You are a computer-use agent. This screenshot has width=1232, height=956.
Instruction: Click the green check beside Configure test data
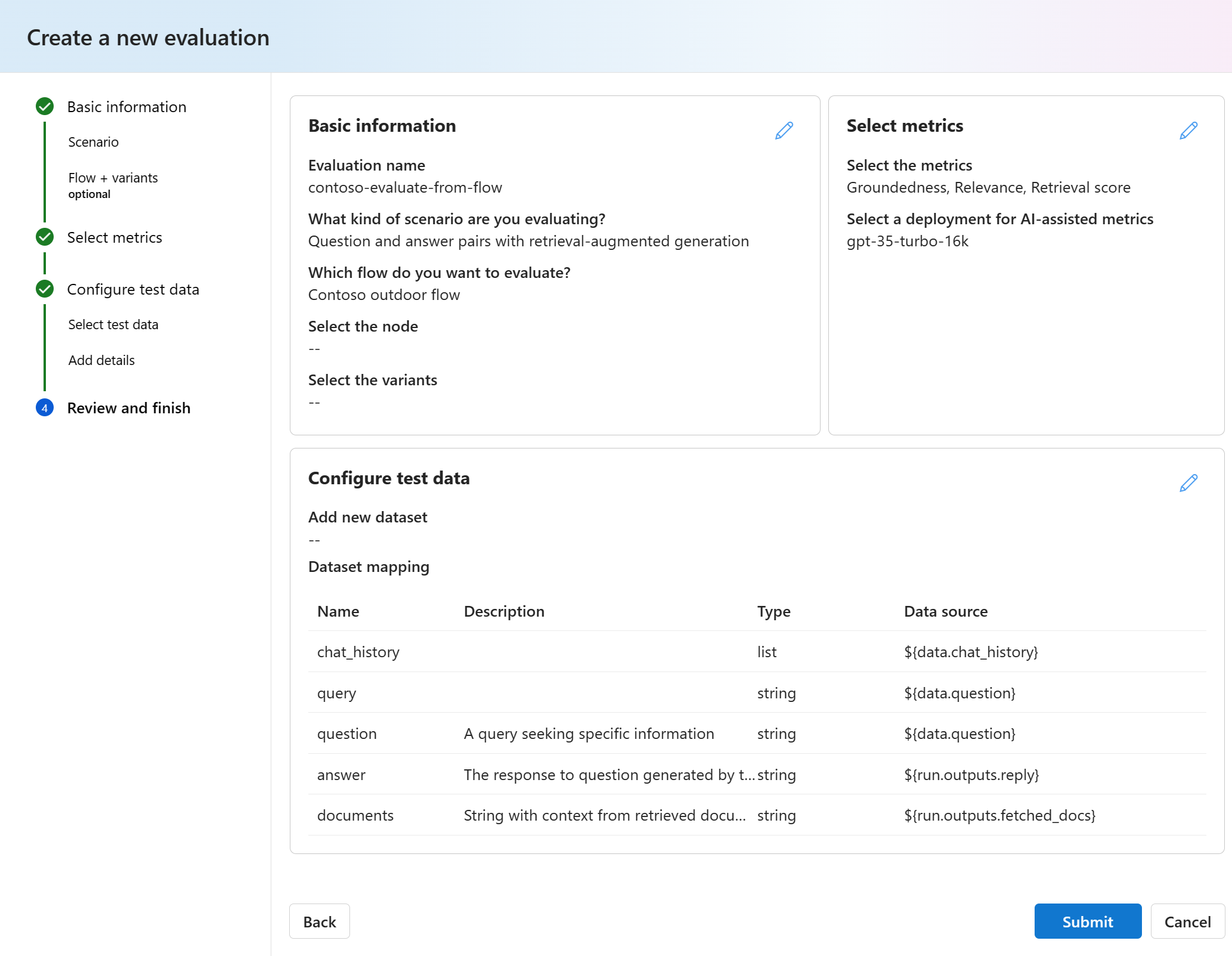click(x=45, y=289)
